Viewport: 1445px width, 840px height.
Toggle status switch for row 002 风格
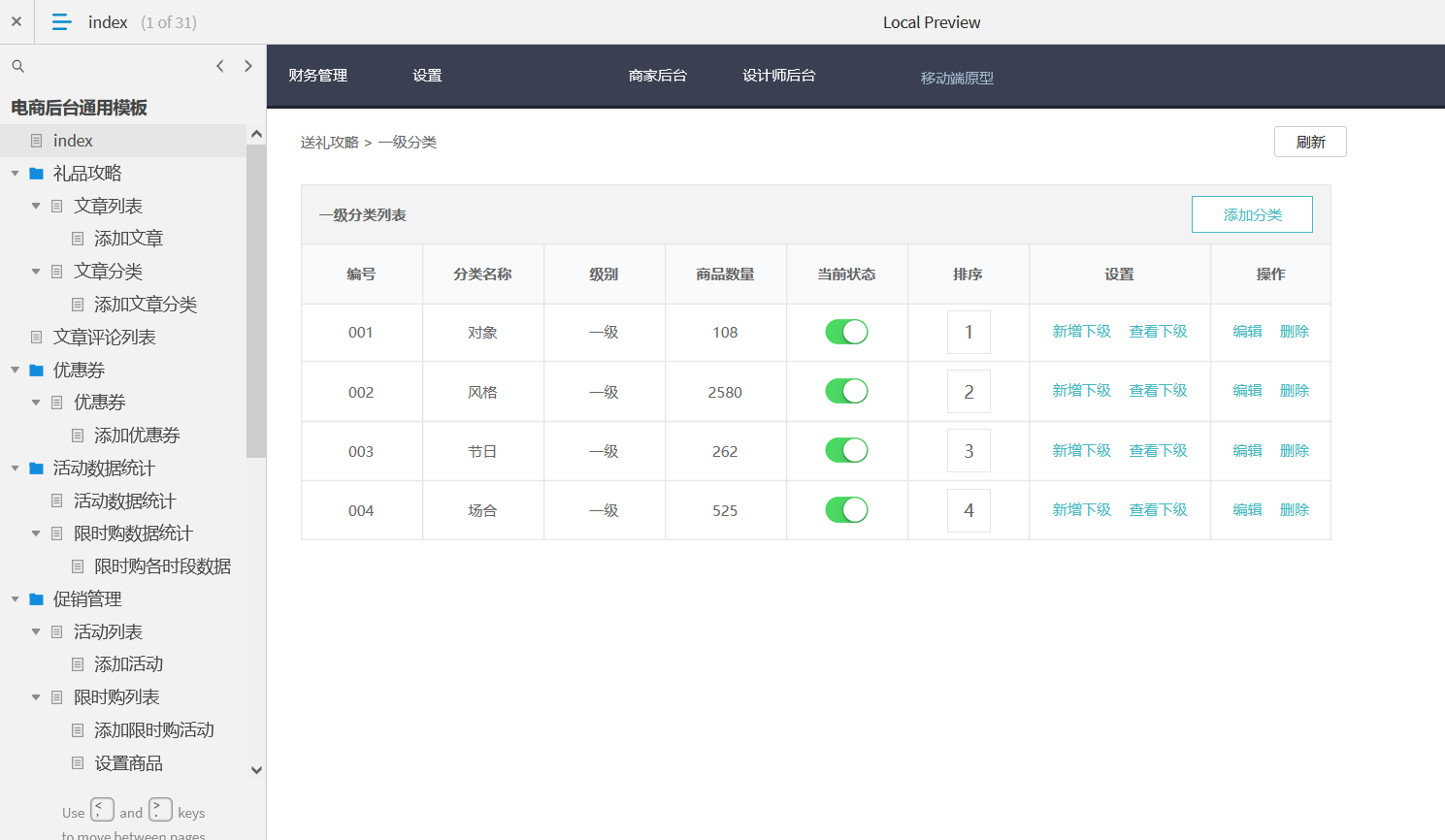(x=846, y=391)
